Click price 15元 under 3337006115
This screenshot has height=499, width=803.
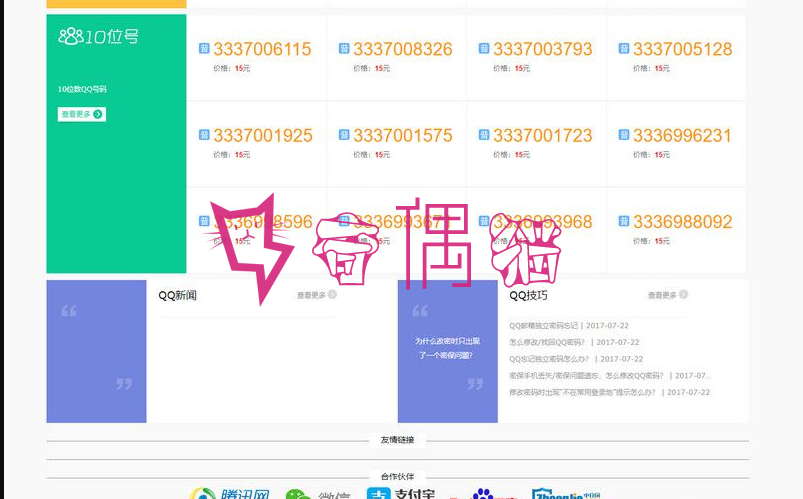[242, 68]
